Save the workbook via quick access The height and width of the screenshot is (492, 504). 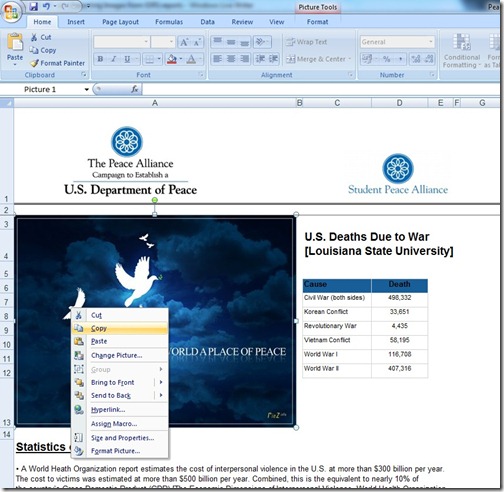[x=33, y=6]
